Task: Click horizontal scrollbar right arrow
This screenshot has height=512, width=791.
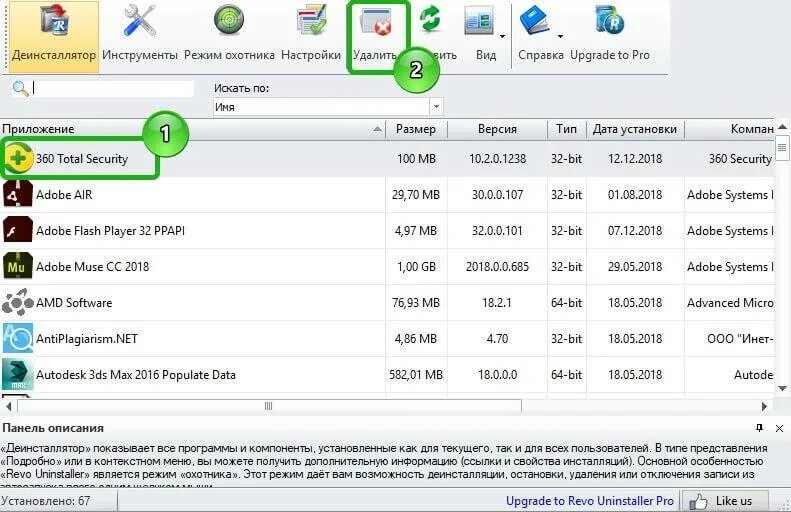Action: coord(764,406)
